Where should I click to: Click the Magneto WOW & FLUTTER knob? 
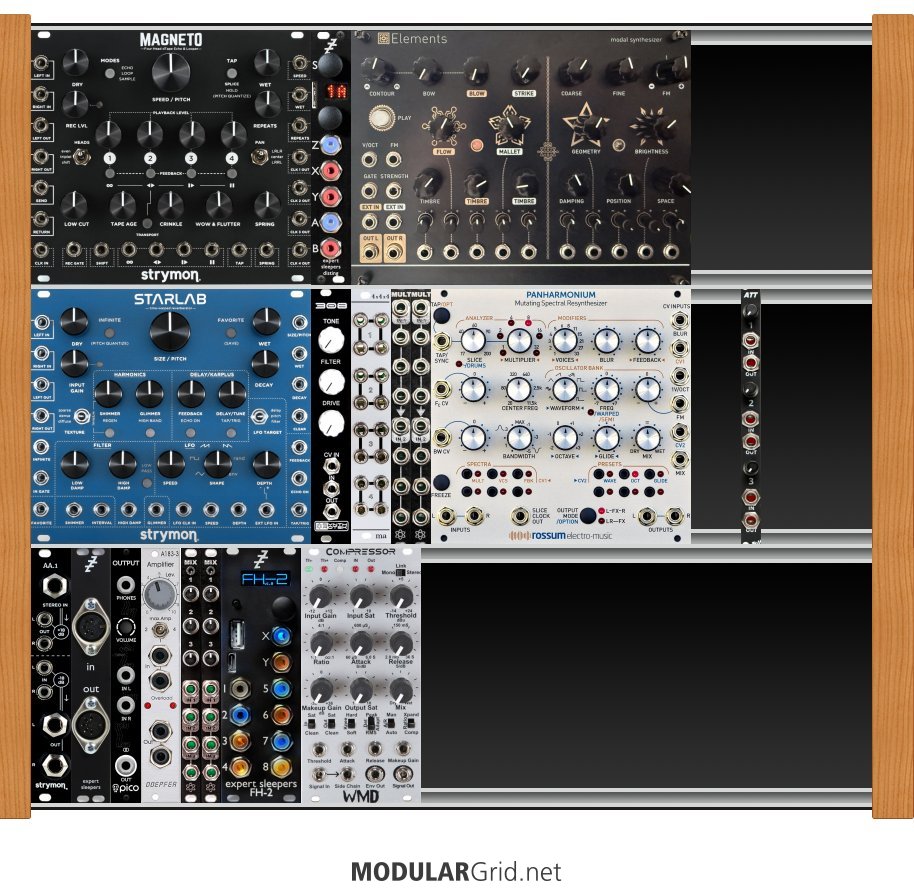(219, 205)
